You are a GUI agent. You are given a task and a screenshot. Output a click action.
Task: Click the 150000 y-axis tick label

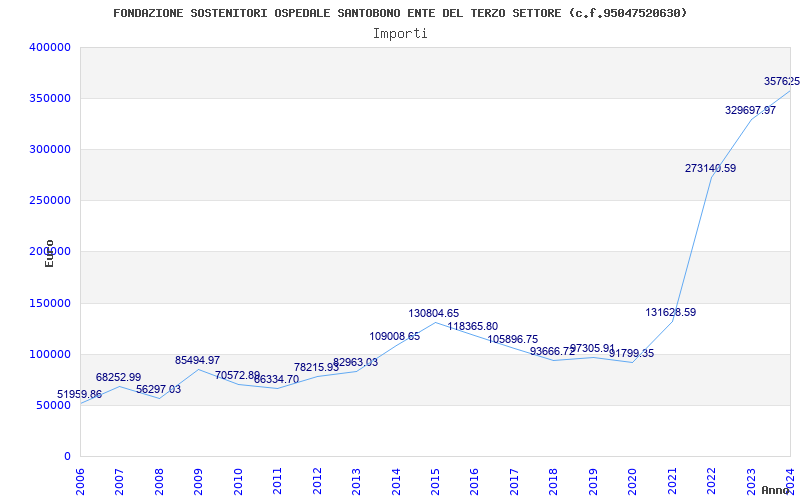pyautogui.click(x=49, y=303)
